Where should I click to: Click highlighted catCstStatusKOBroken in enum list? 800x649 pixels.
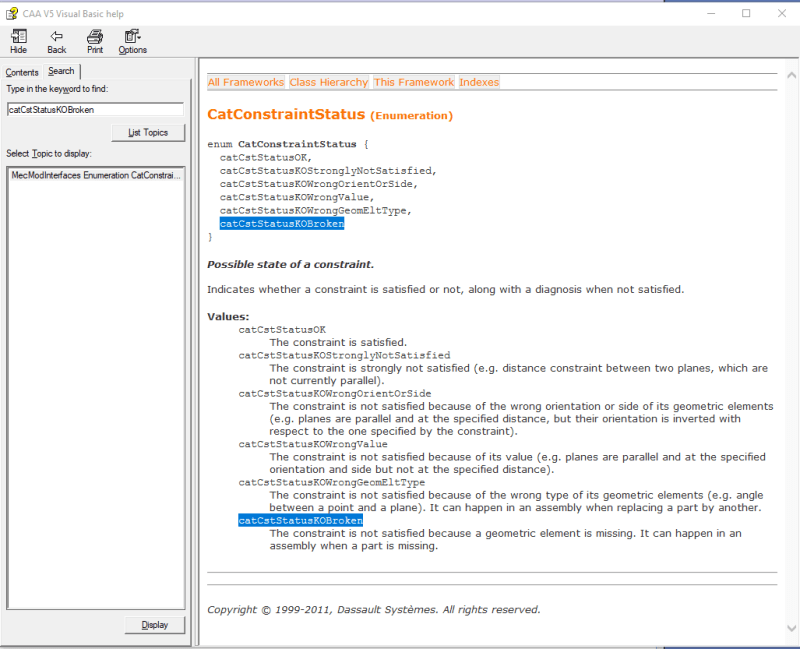(282, 223)
